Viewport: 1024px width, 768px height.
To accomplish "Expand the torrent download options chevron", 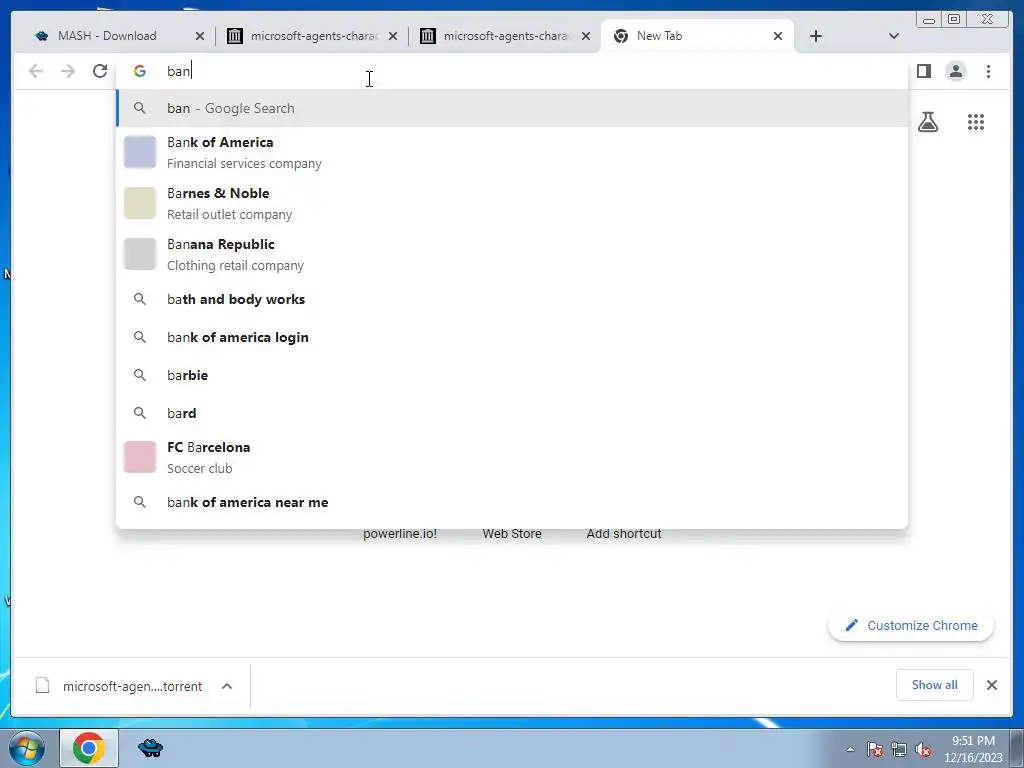I will 227,686.
